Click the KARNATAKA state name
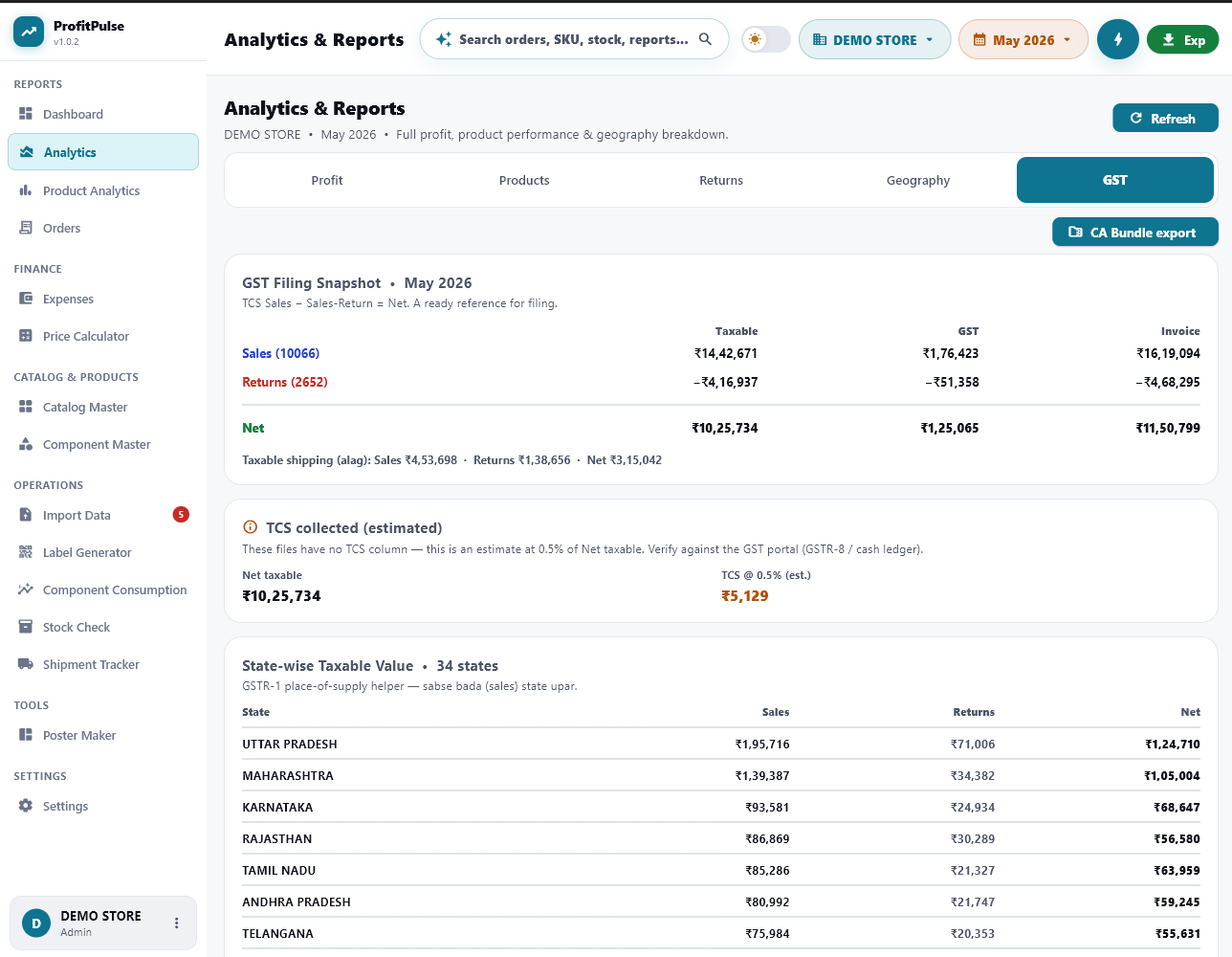Image resolution: width=1232 pixels, height=957 pixels. (277, 807)
